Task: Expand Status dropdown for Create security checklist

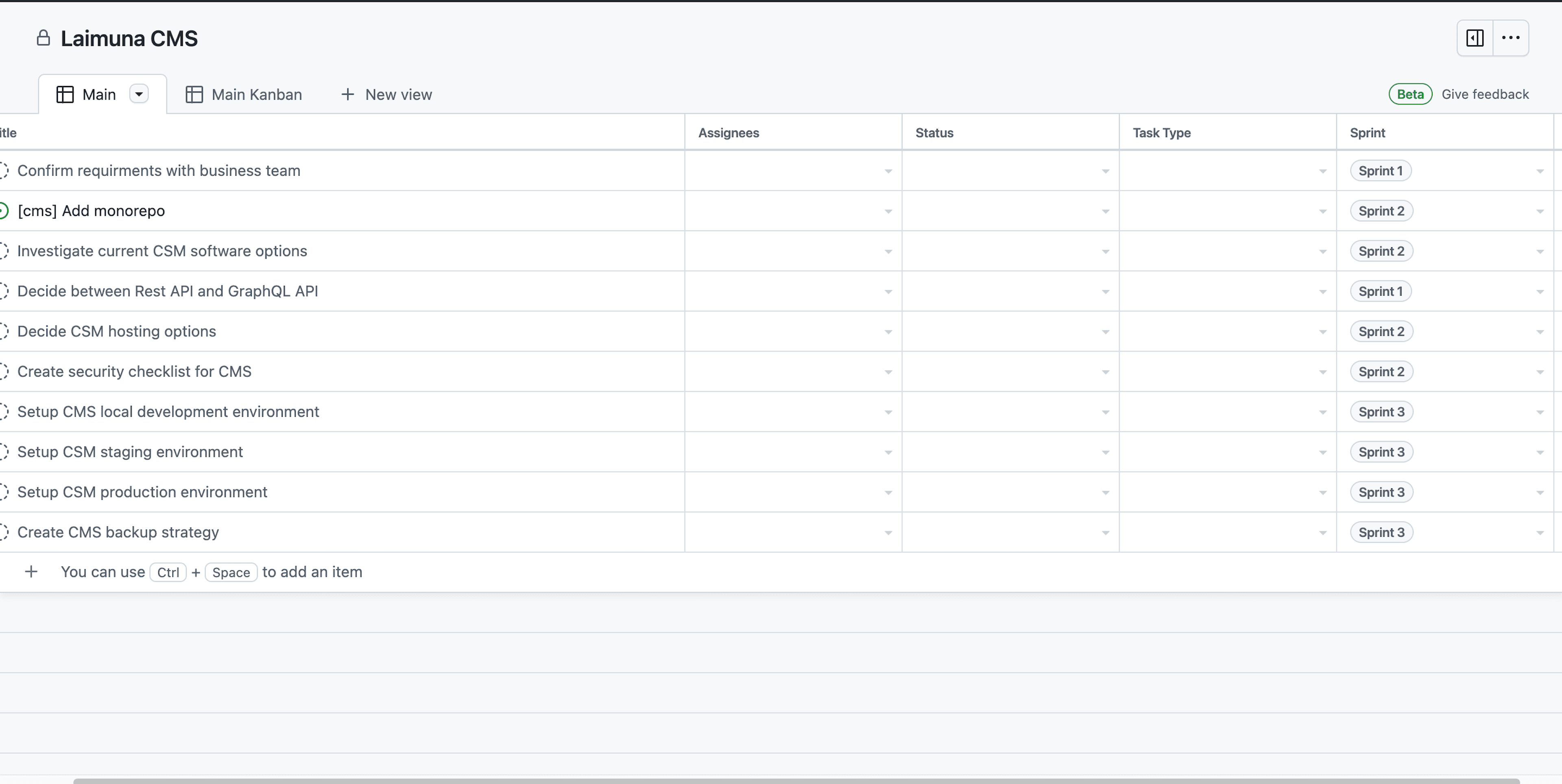Action: pyautogui.click(x=1105, y=372)
